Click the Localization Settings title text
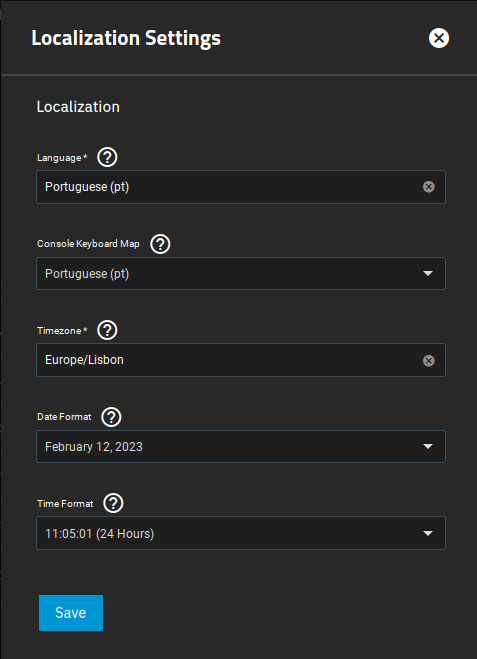The height and width of the screenshot is (659, 477). tap(126, 38)
